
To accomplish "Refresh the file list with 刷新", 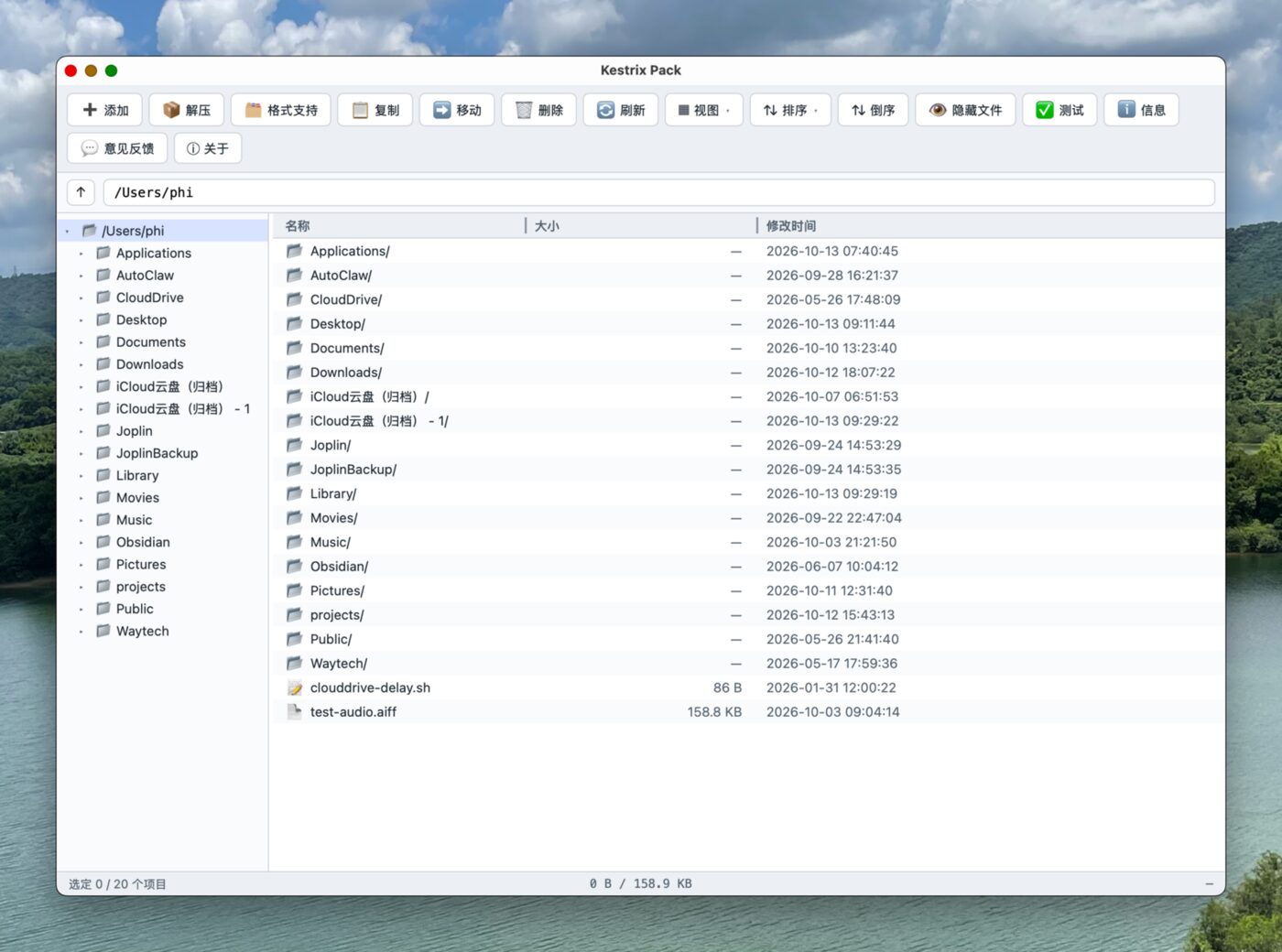I will 621,110.
